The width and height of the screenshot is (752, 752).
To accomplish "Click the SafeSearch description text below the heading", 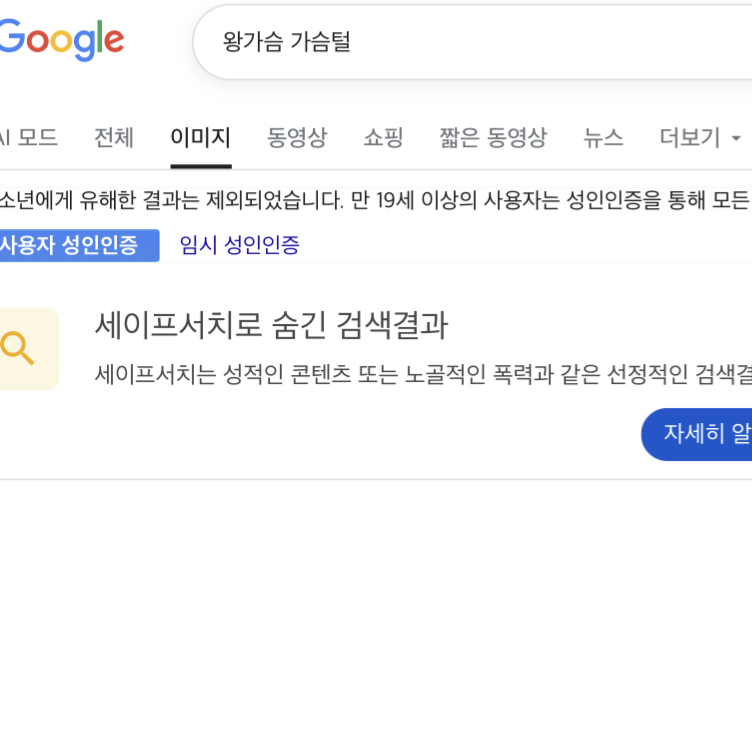I will (x=420, y=375).
